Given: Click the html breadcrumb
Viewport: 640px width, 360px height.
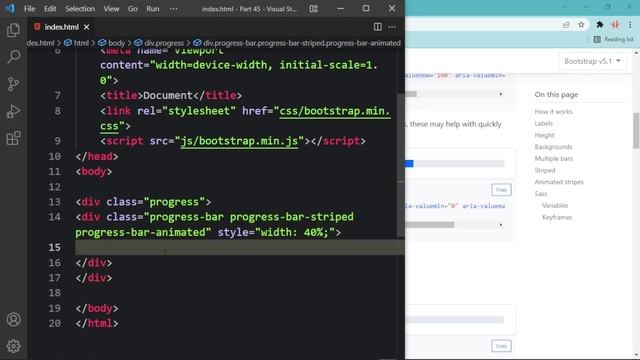Looking at the screenshot, I should pyautogui.click(x=77, y=43).
